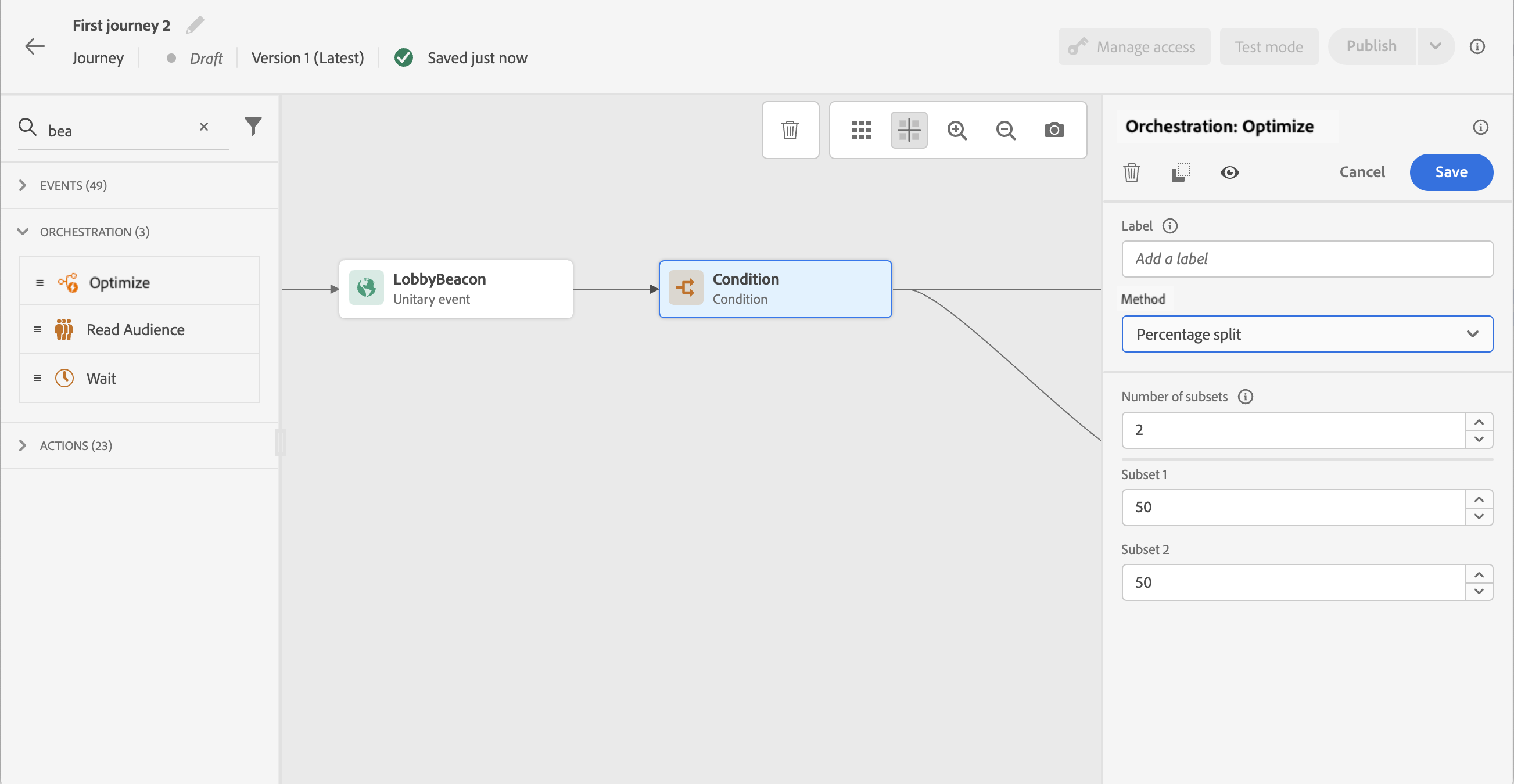Toggle the eye preview icon in panel
Image resolution: width=1514 pixels, height=784 pixels.
point(1229,172)
